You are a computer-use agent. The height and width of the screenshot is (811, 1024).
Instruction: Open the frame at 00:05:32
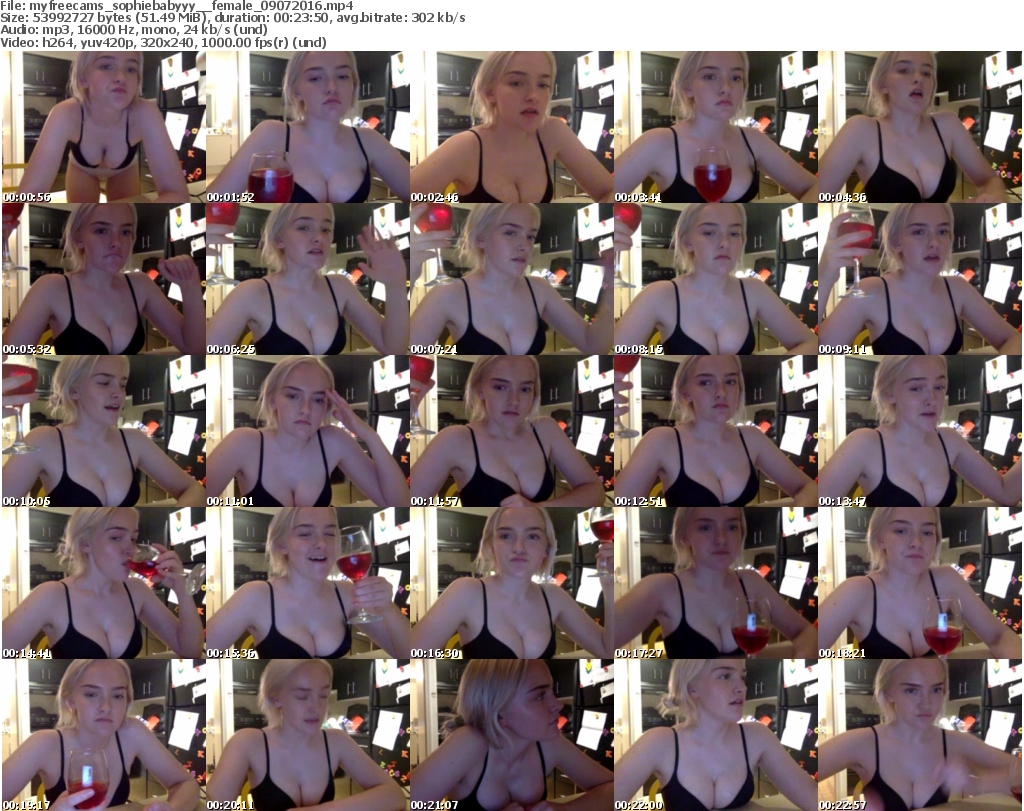tap(104, 279)
